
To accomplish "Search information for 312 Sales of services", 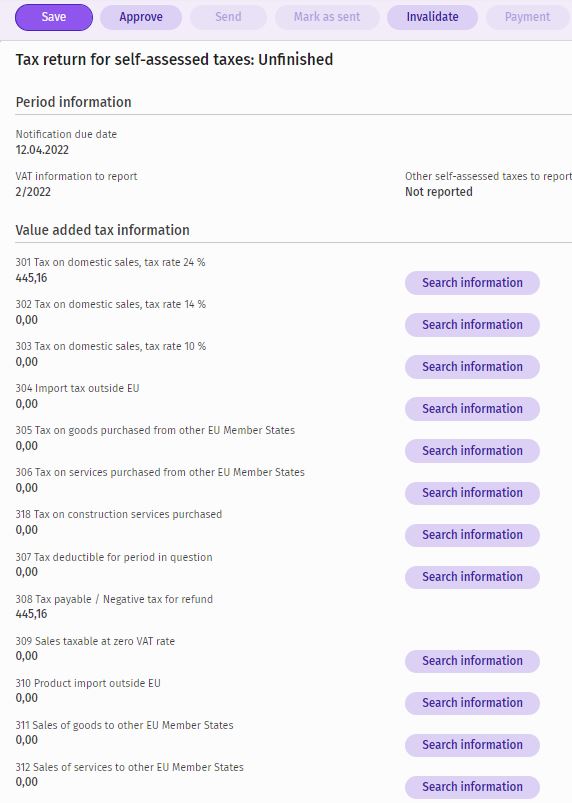I will (472, 787).
